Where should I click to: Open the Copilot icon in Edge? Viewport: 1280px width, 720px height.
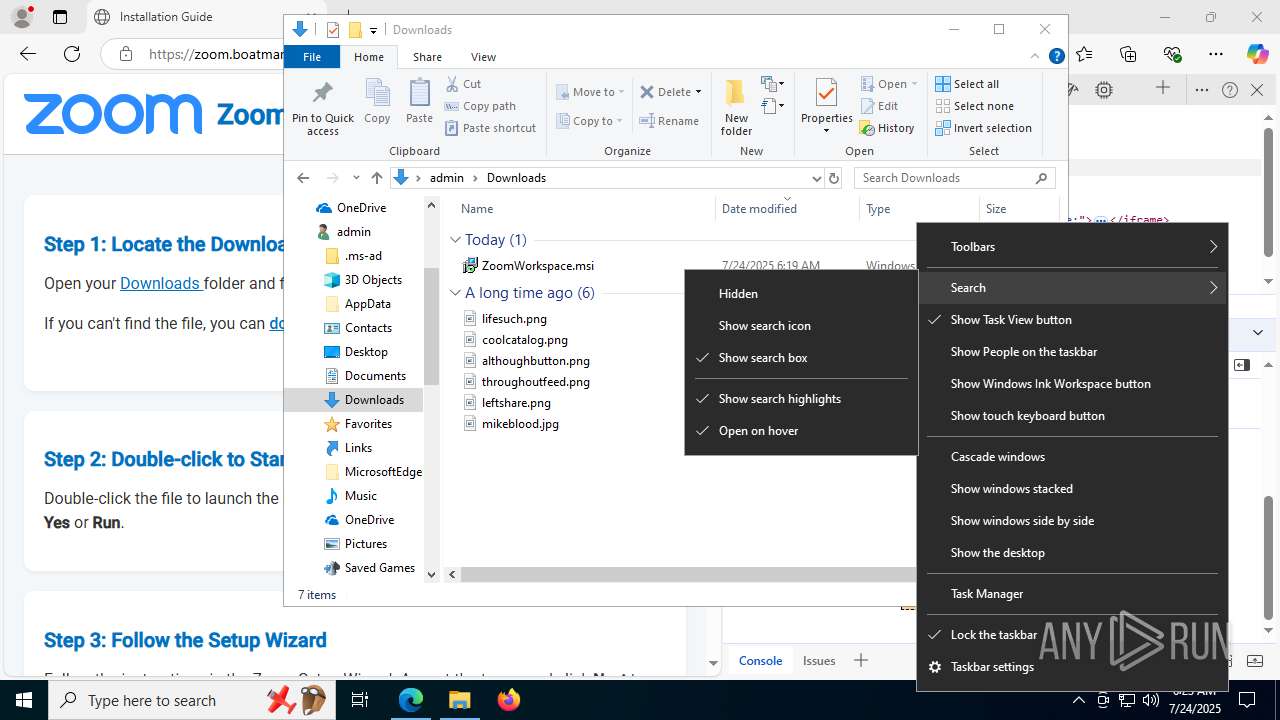coord(1257,54)
